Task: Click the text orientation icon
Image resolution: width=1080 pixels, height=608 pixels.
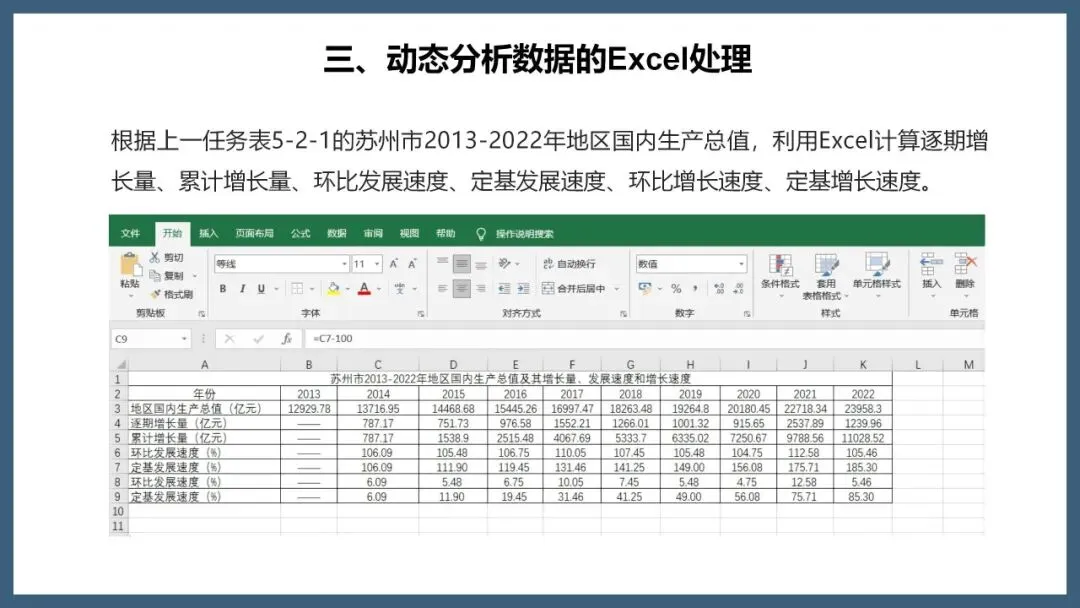Action: [505, 263]
